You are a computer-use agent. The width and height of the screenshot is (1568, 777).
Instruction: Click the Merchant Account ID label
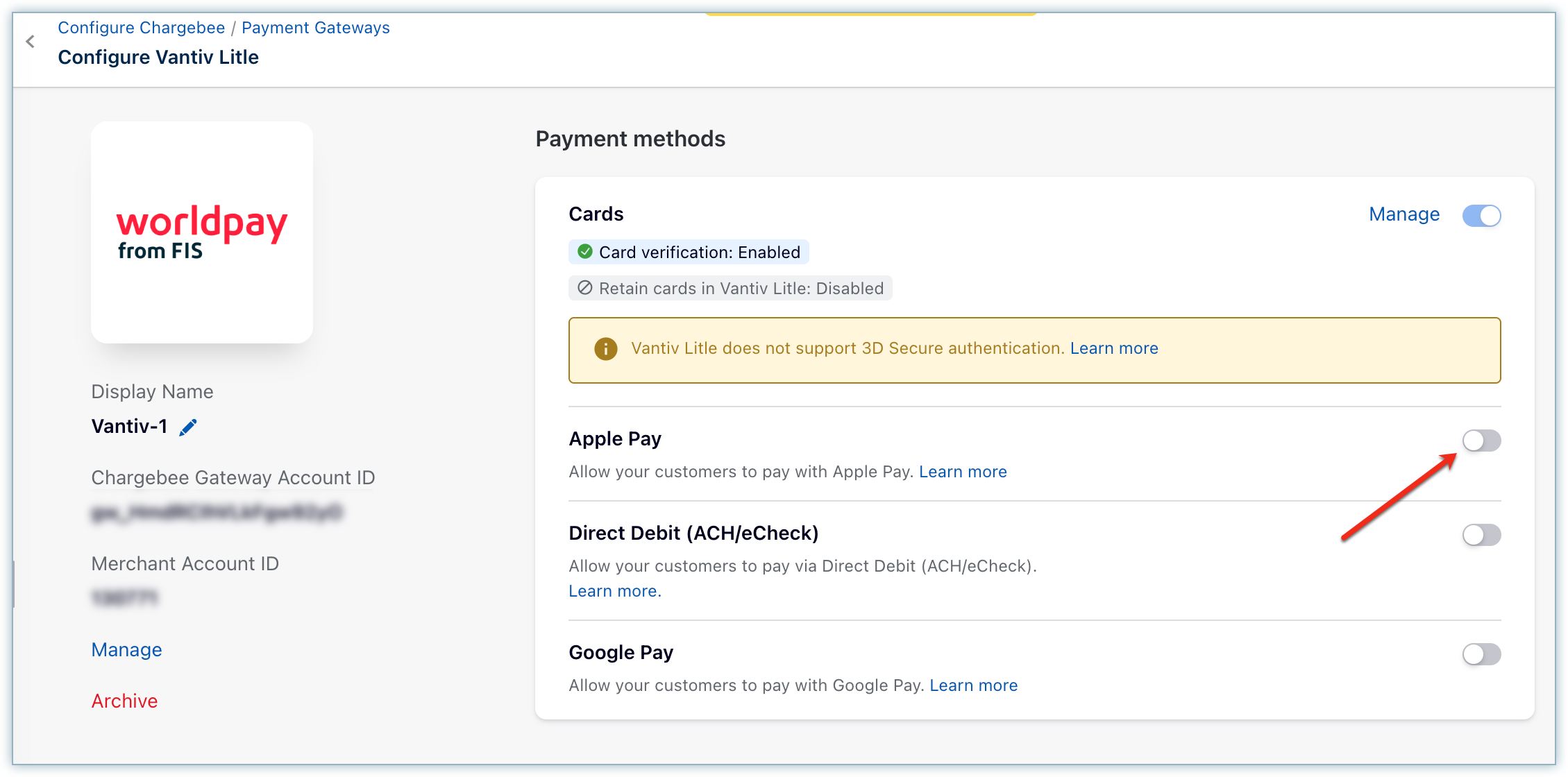pyautogui.click(x=185, y=564)
